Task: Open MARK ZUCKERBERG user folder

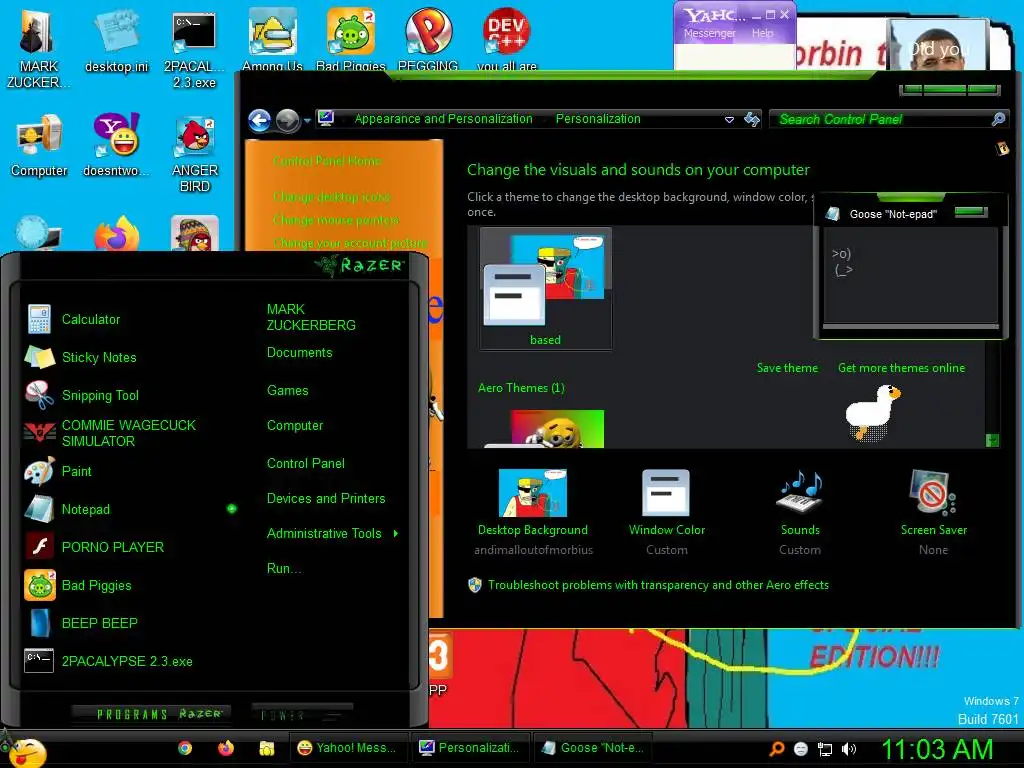Action: point(311,317)
